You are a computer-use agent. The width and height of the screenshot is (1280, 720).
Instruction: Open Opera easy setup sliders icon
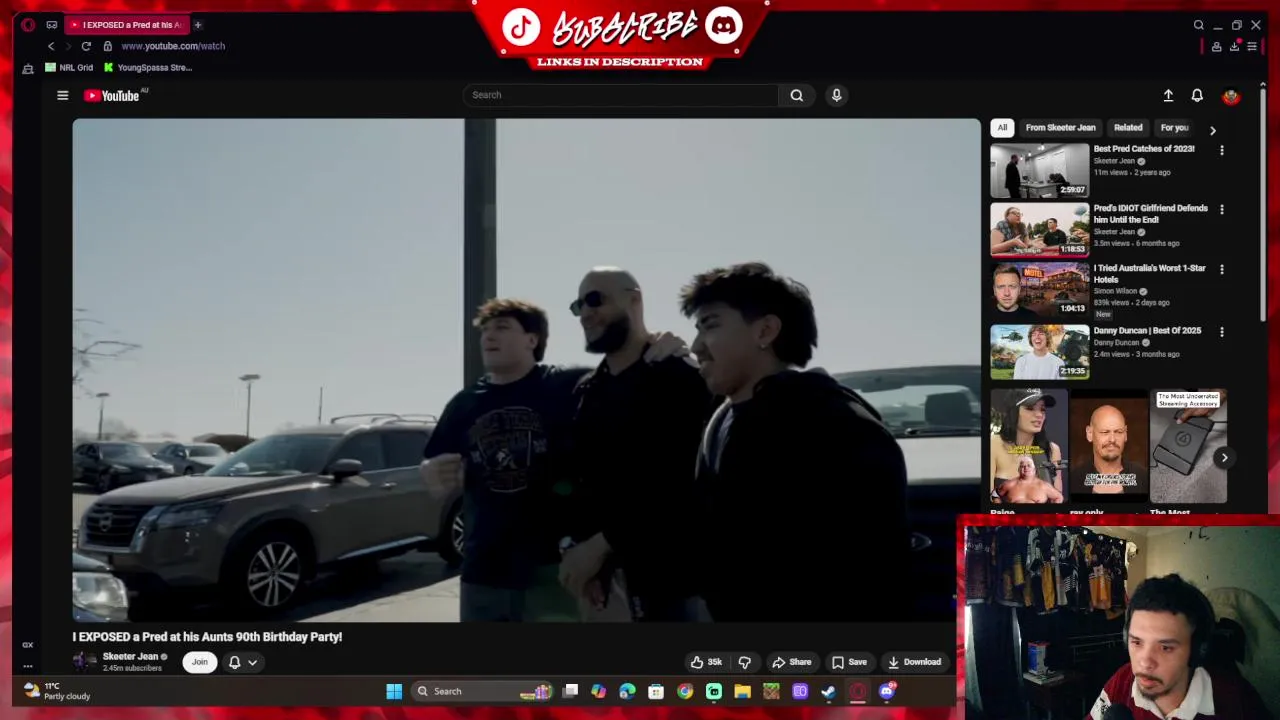1252,46
